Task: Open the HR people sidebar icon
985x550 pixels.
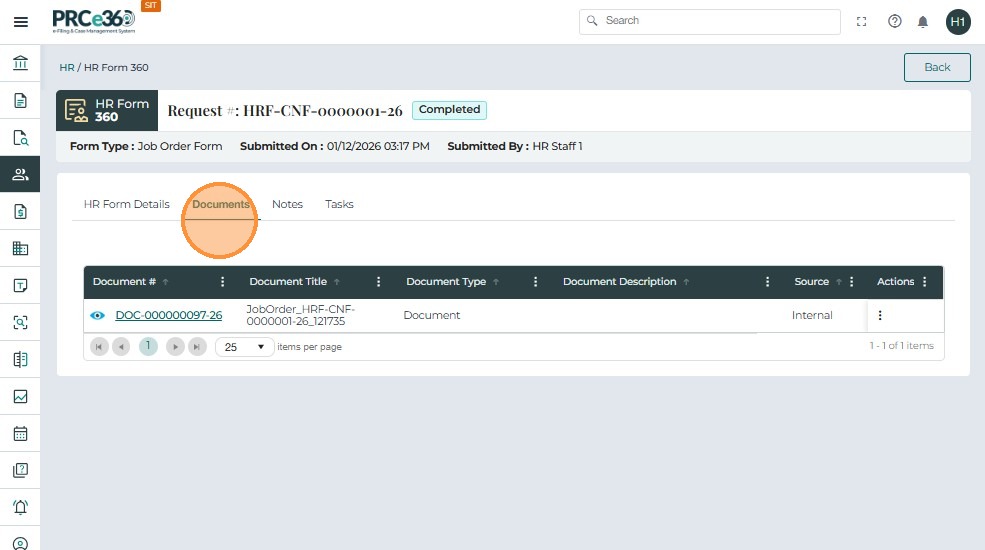Action: 20,174
